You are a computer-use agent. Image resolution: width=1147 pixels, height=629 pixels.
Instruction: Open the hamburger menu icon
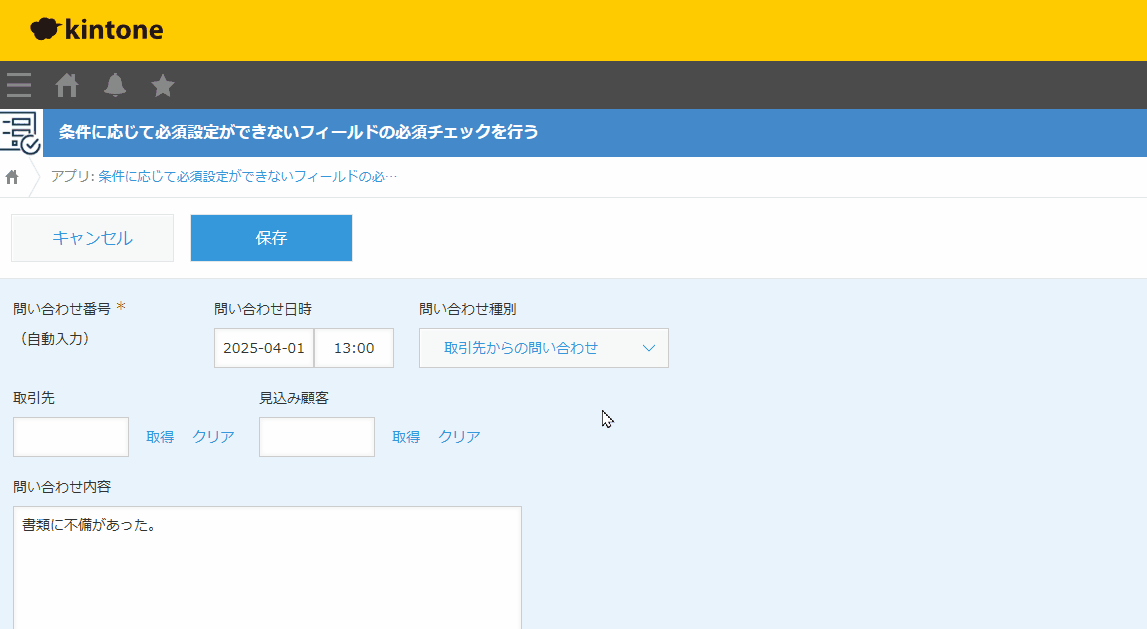(x=18, y=85)
